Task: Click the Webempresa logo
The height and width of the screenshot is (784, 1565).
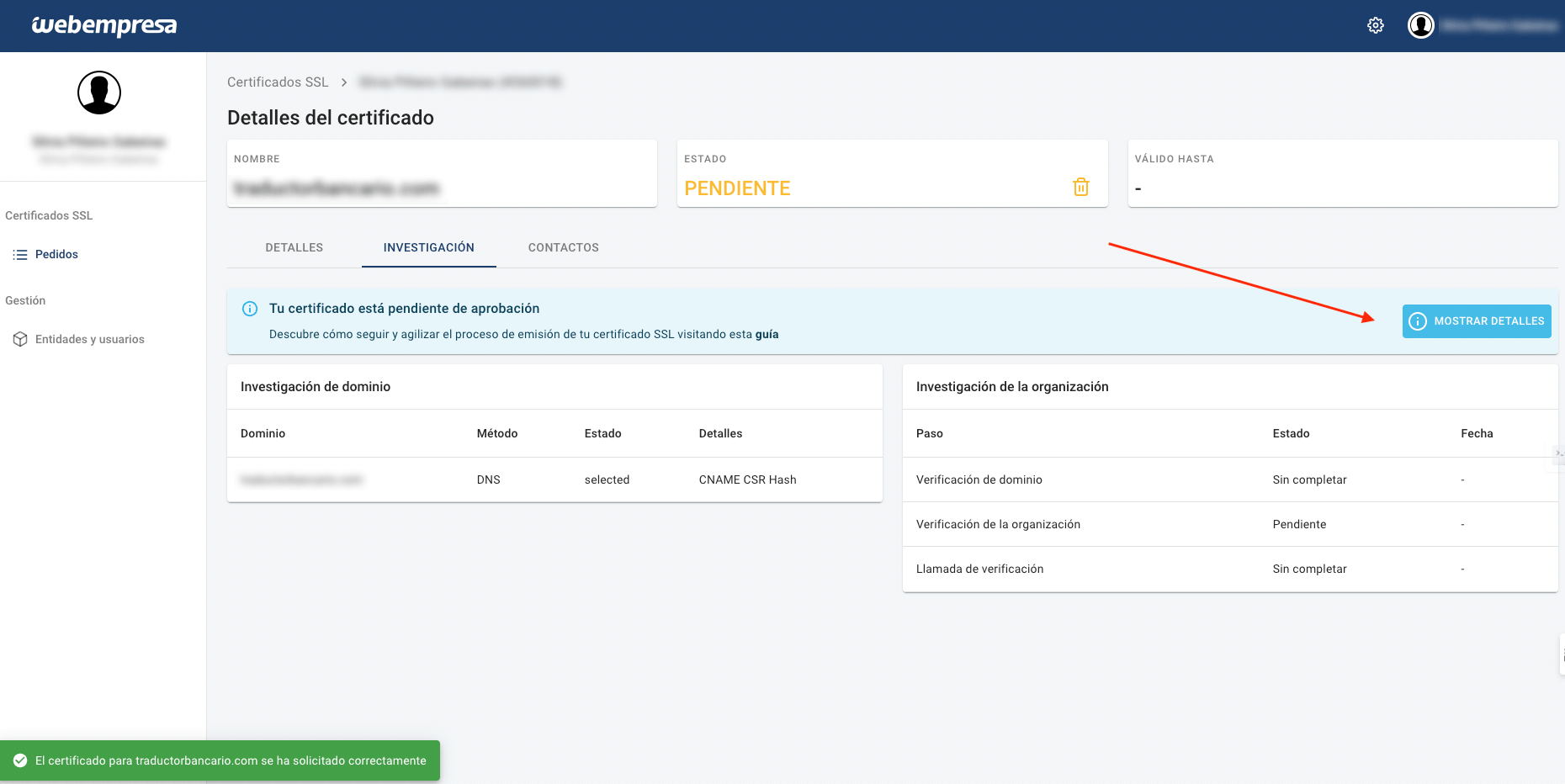Action: [104, 25]
